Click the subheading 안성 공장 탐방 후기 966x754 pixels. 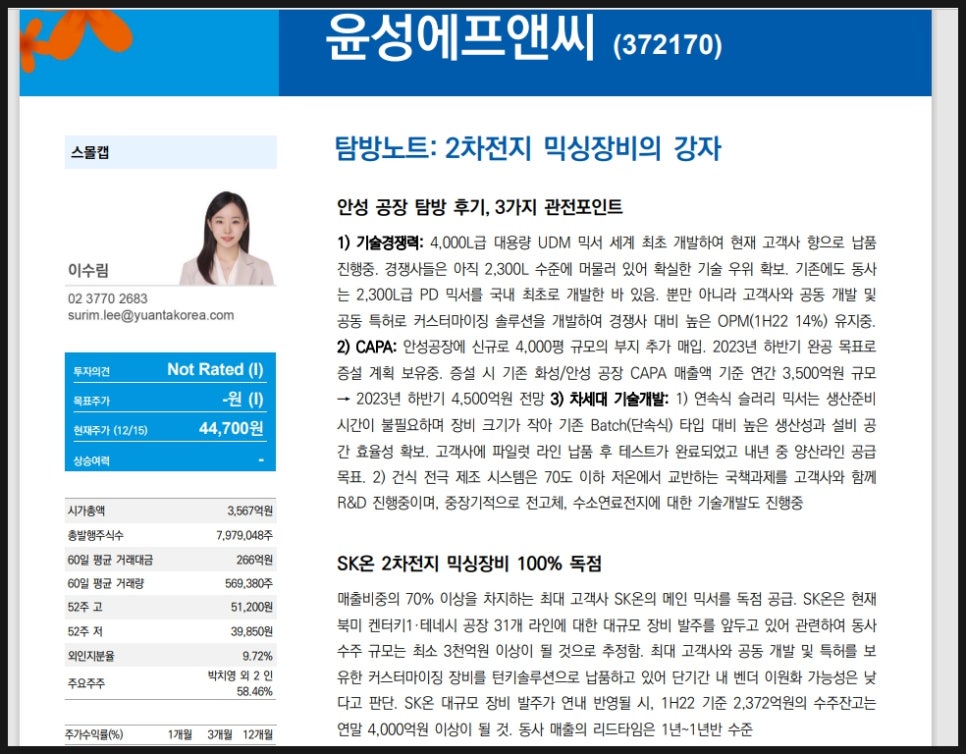(411, 207)
